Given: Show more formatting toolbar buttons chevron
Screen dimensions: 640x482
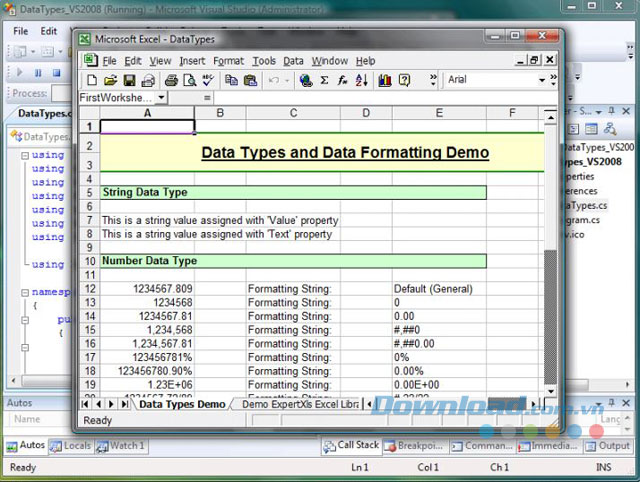Looking at the screenshot, I should (x=553, y=80).
